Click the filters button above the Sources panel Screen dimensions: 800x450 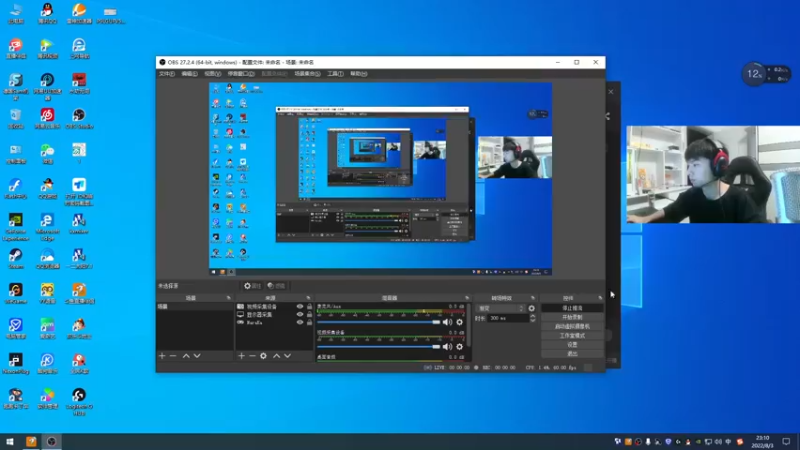click(x=277, y=286)
